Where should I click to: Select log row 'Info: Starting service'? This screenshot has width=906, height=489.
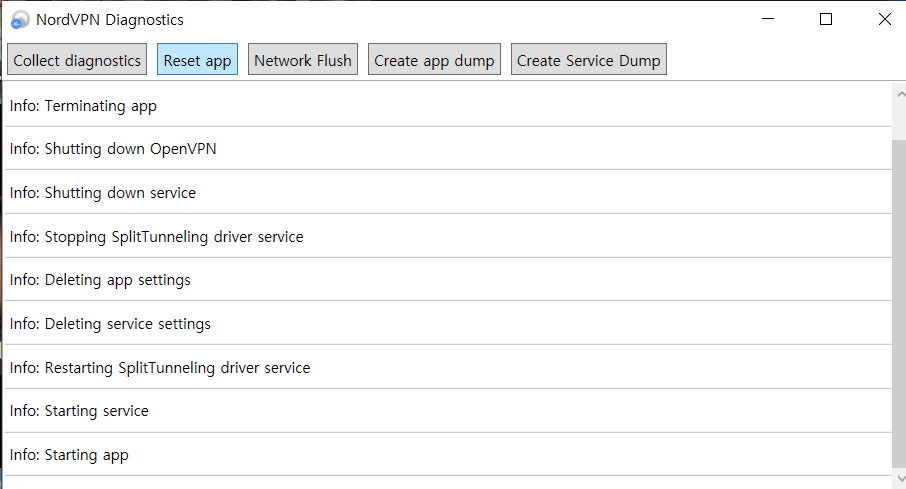tap(448, 411)
